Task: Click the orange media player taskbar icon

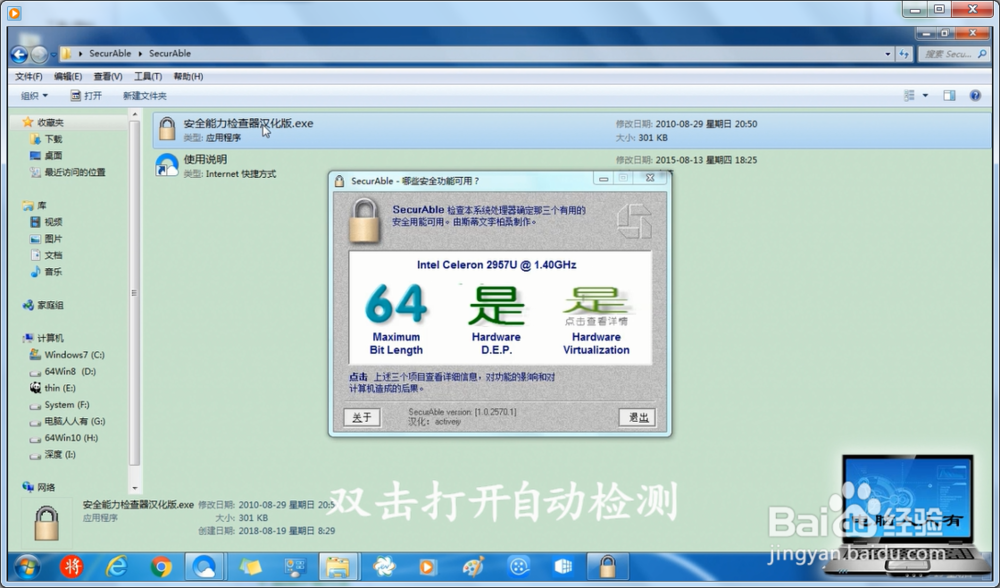Action: click(x=428, y=566)
